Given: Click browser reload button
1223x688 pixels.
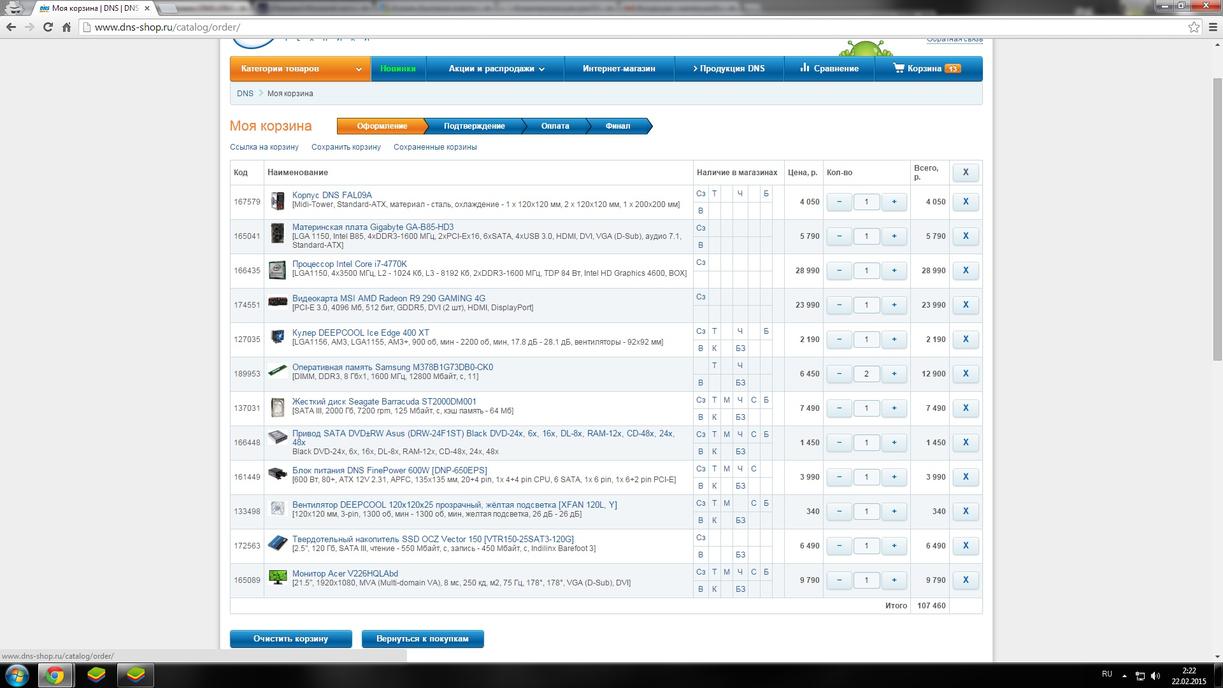Looking at the screenshot, I should click(48, 27).
